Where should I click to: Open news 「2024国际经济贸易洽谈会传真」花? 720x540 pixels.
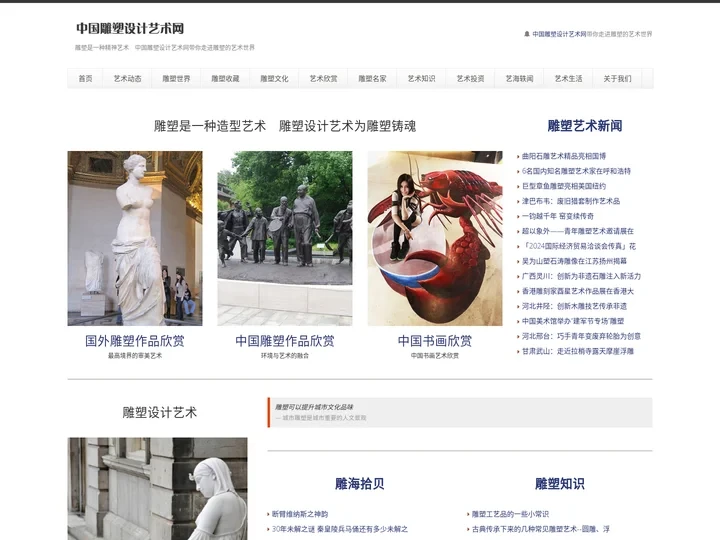coord(579,246)
